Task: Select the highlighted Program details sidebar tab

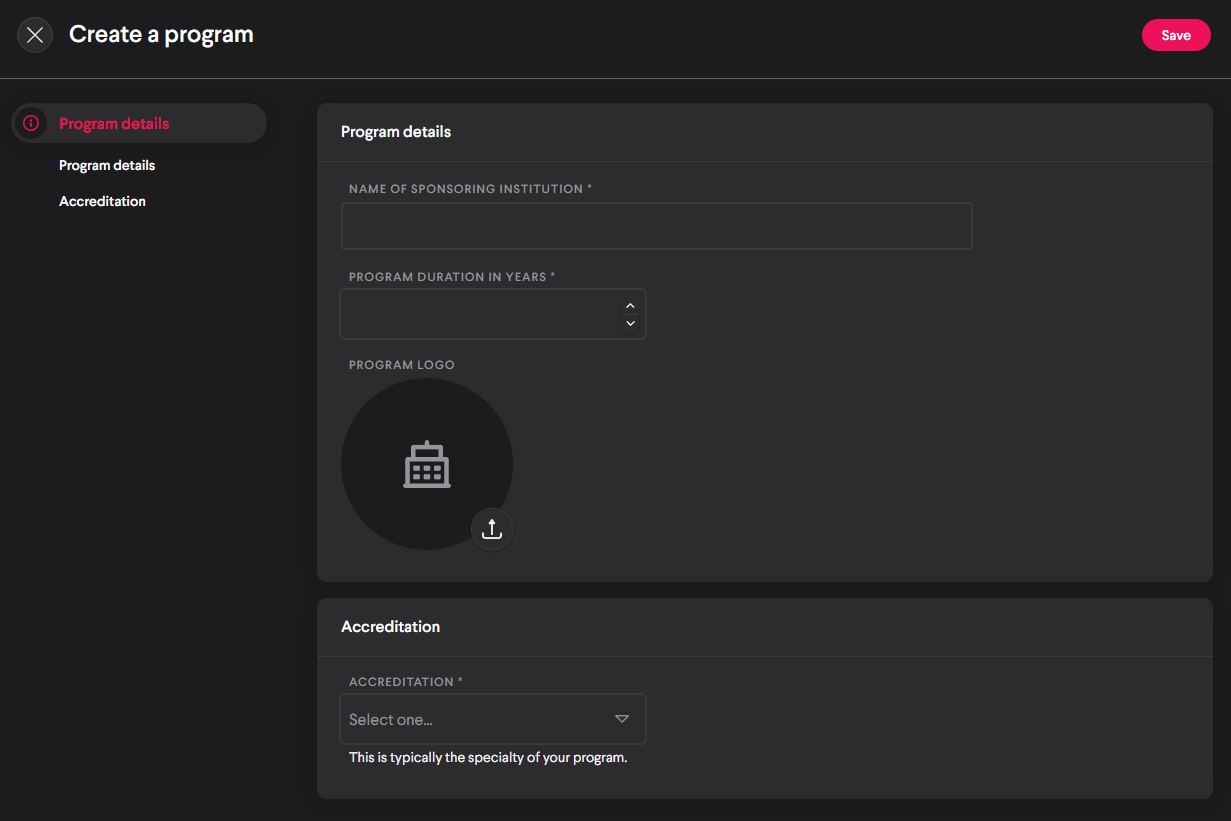Action: (x=114, y=124)
